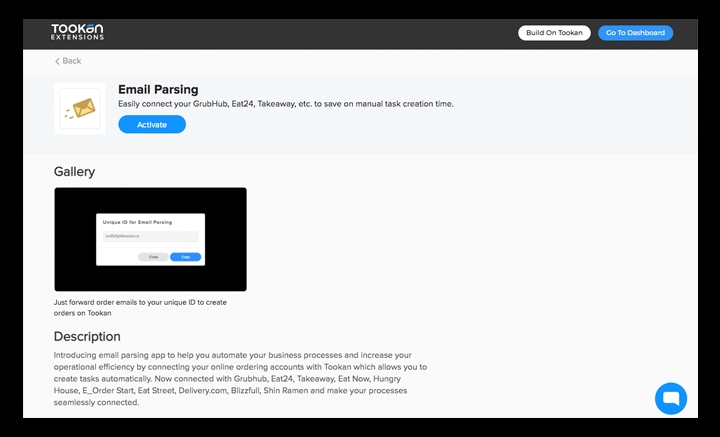
Task: Click the back chevron arrow
Action: (x=57, y=61)
